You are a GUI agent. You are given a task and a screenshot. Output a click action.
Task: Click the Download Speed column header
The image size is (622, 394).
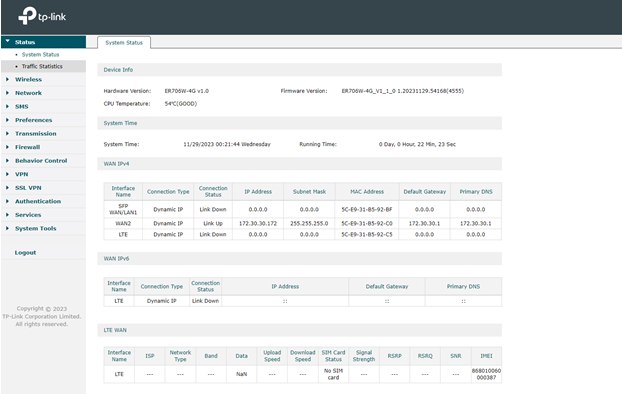point(303,356)
